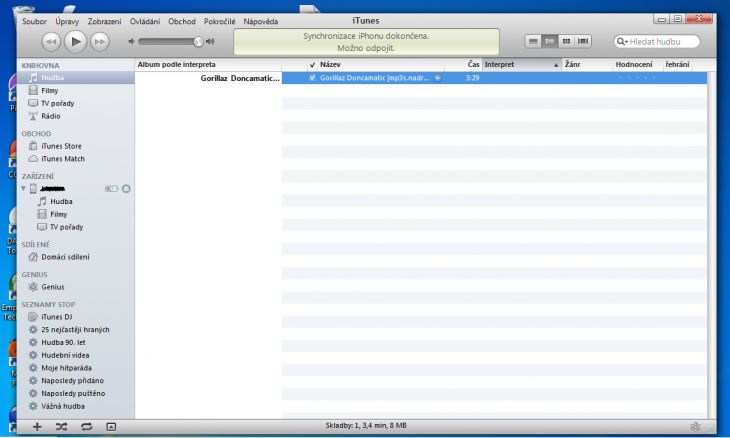Click the volume slider knob
This screenshot has height=438, width=730.
(199, 41)
